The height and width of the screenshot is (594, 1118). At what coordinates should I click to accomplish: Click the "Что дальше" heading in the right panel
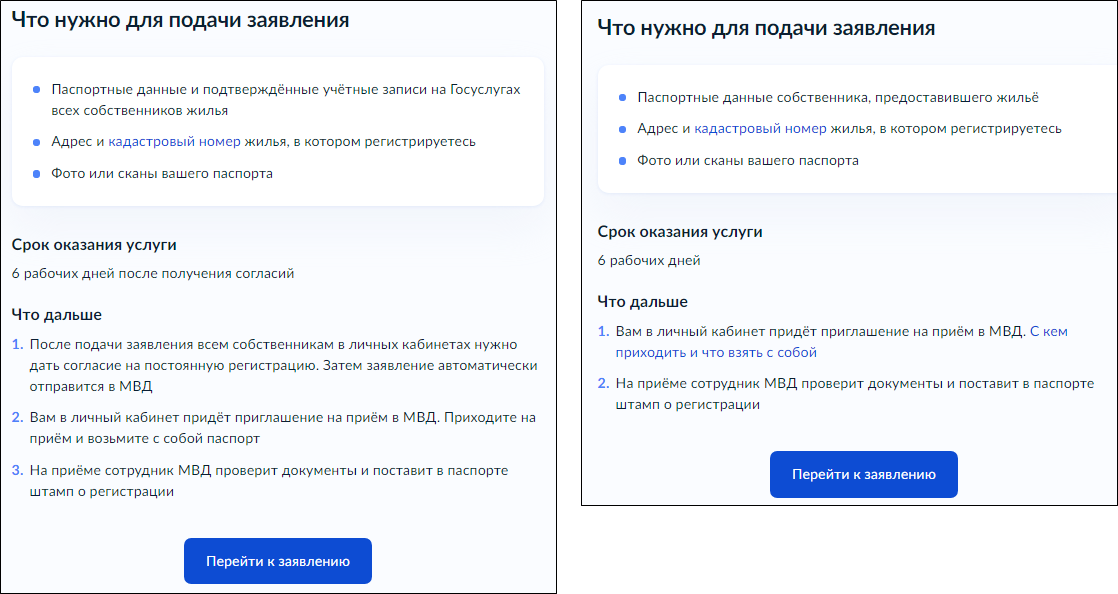(x=643, y=302)
